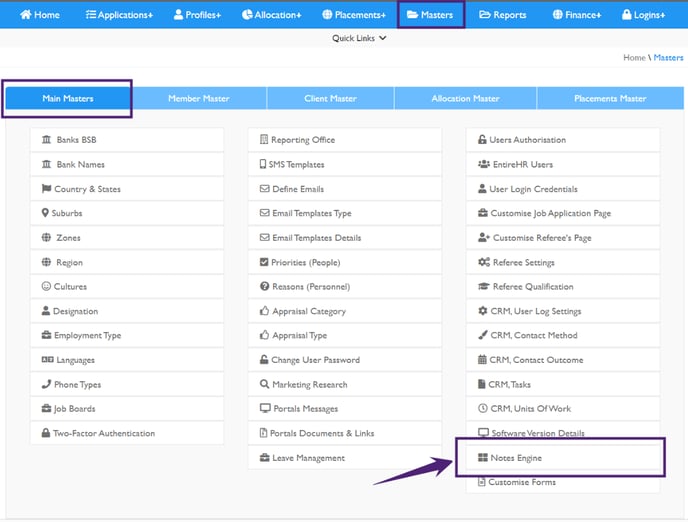688x522 pixels.
Task: Open Portals Documents & Links
Action: 345,433
